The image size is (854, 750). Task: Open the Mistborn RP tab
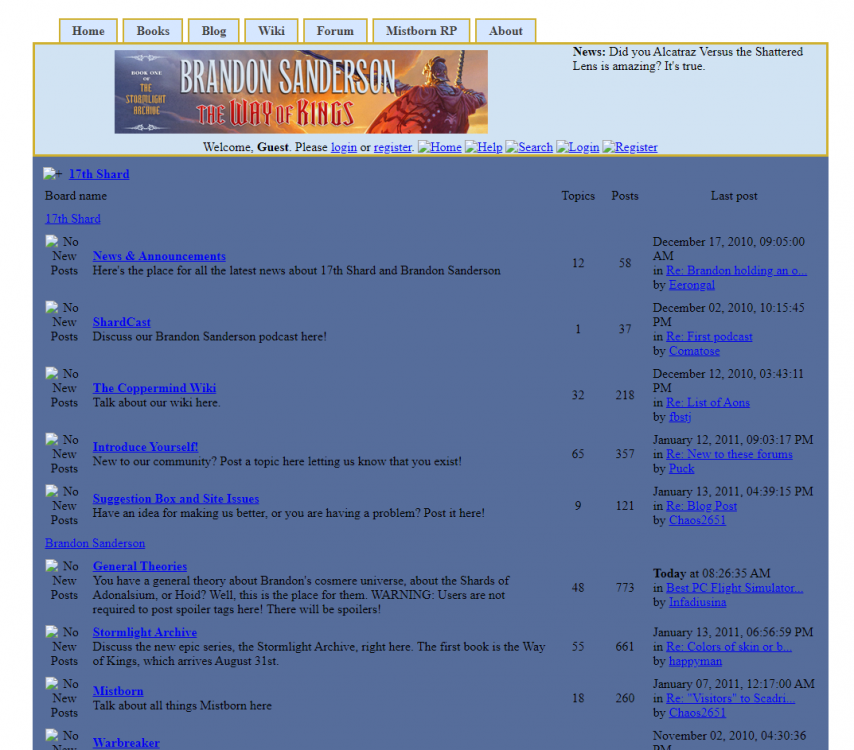(x=421, y=31)
